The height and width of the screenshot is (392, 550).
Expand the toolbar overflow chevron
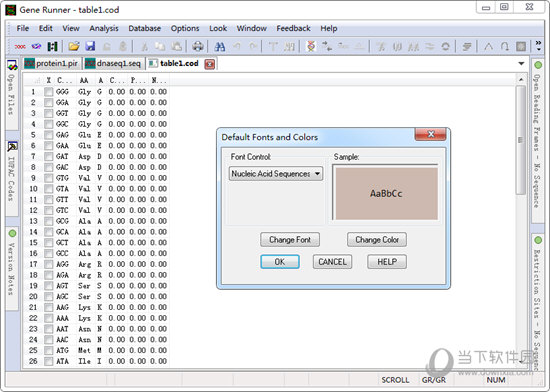coord(538,46)
